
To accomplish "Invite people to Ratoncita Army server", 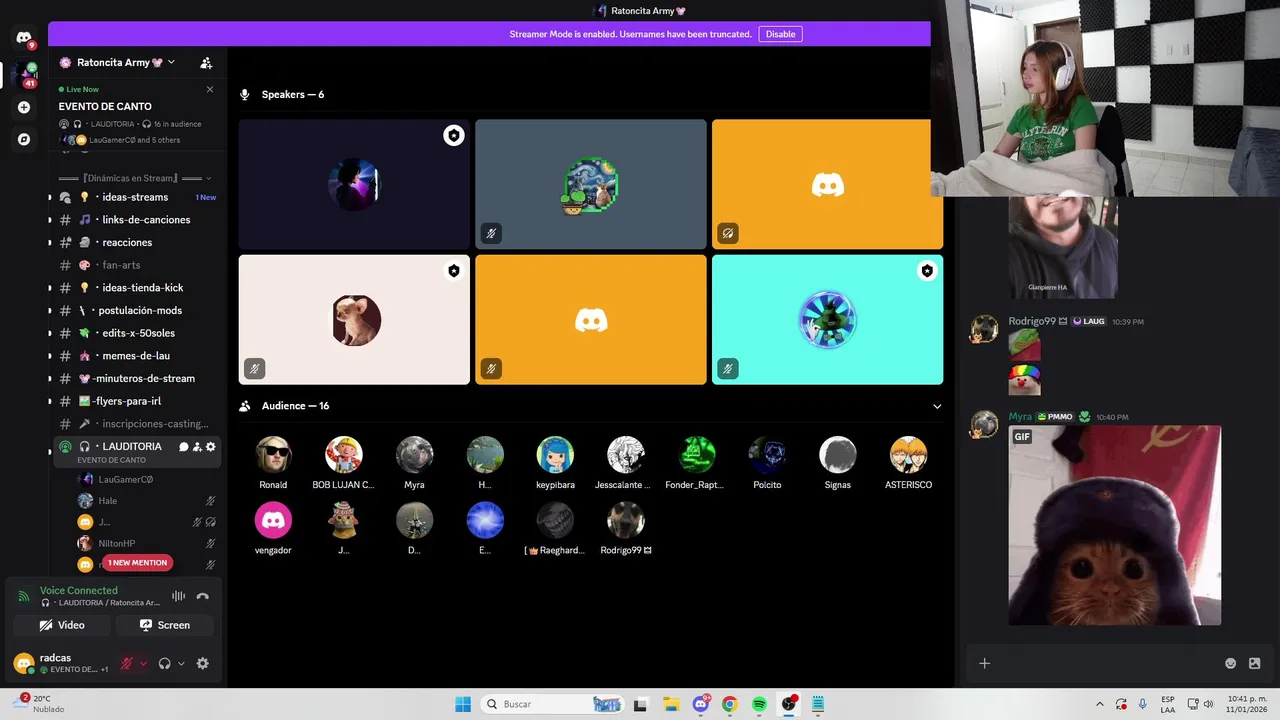I will (x=206, y=63).
